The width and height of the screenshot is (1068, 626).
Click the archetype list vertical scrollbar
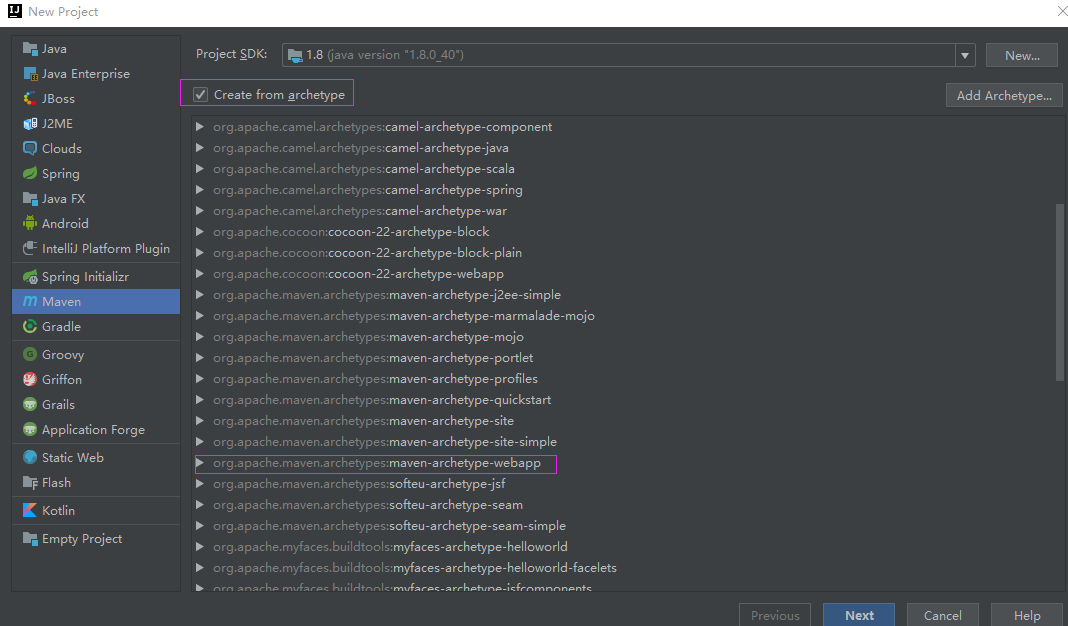1059,292
